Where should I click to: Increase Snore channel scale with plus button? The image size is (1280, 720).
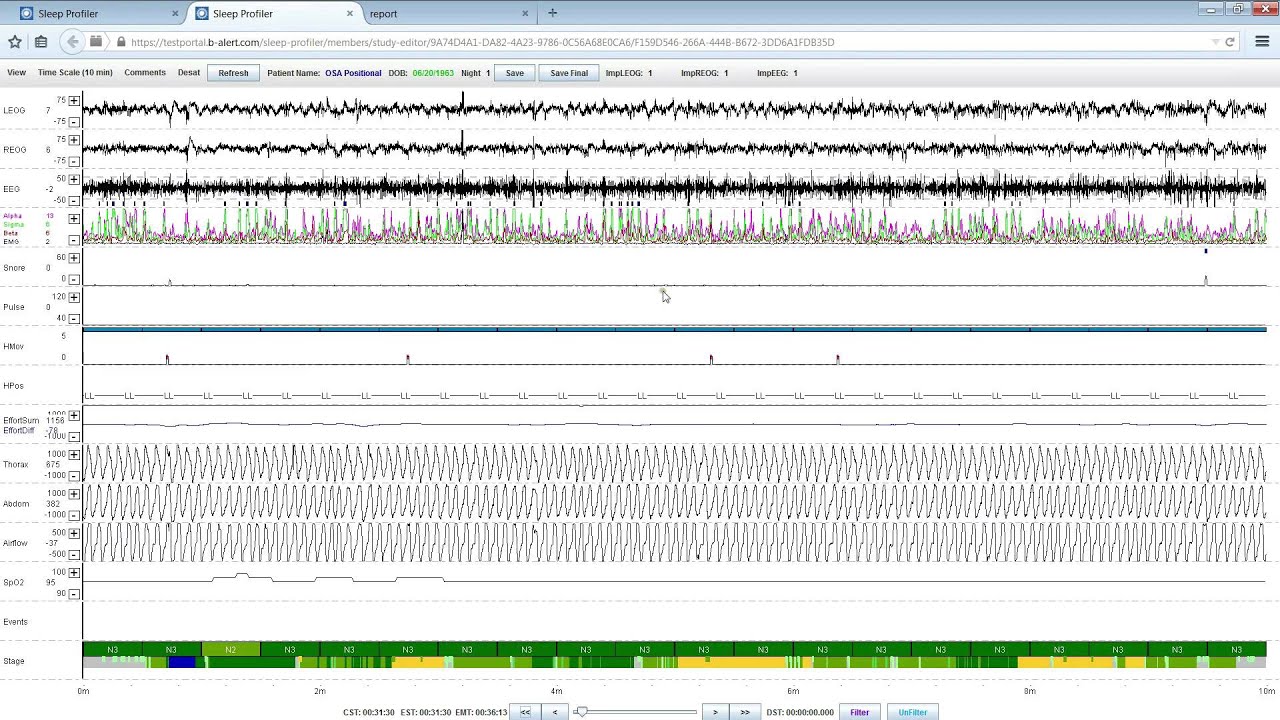74,258
